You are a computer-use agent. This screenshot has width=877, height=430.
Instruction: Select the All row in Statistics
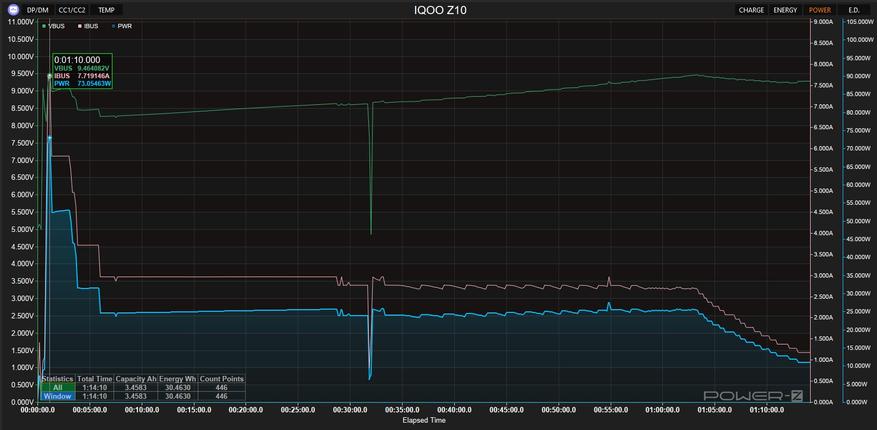(x=58, y=388)
